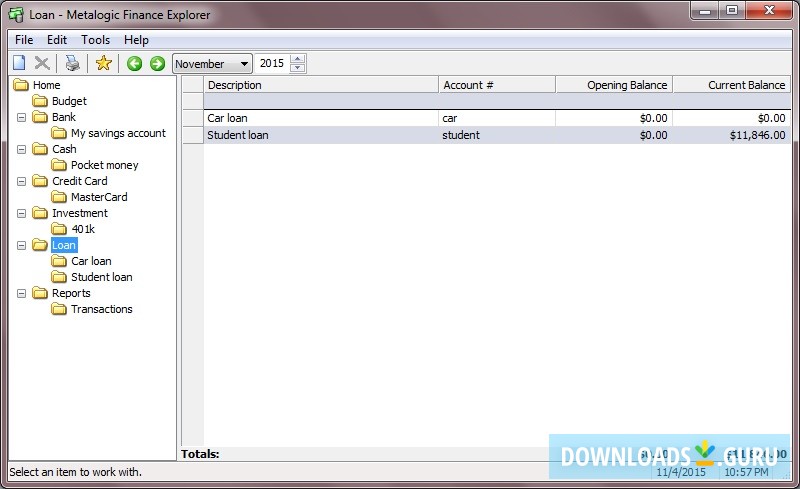Collapse the Credit Card tree node
This screenshot has width=800, height=489.
click(21, 181)
